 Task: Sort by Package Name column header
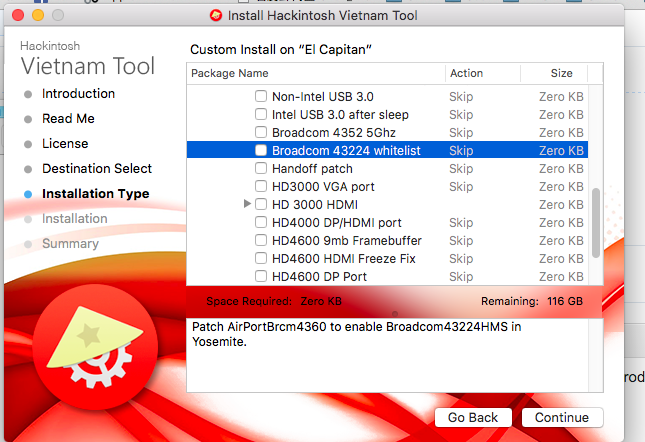tap(315, 73)
